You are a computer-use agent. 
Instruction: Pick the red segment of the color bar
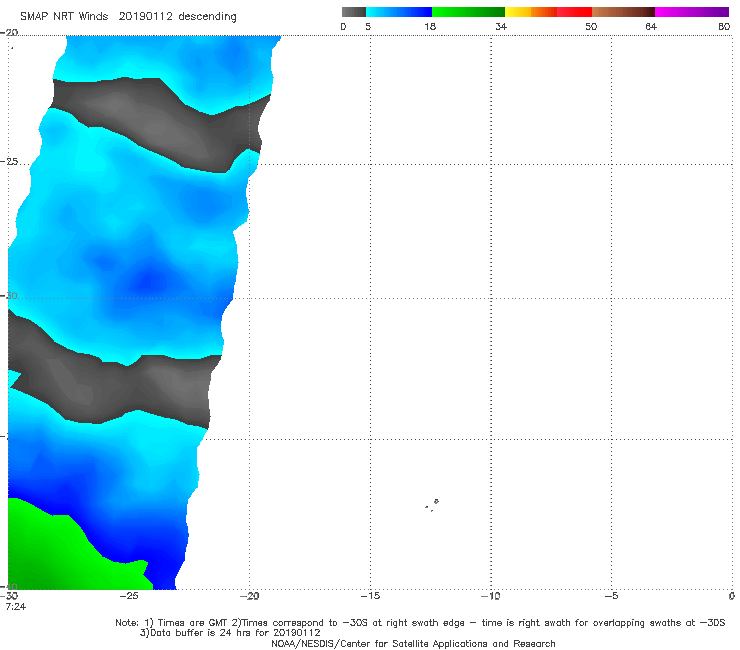[574, 12]
